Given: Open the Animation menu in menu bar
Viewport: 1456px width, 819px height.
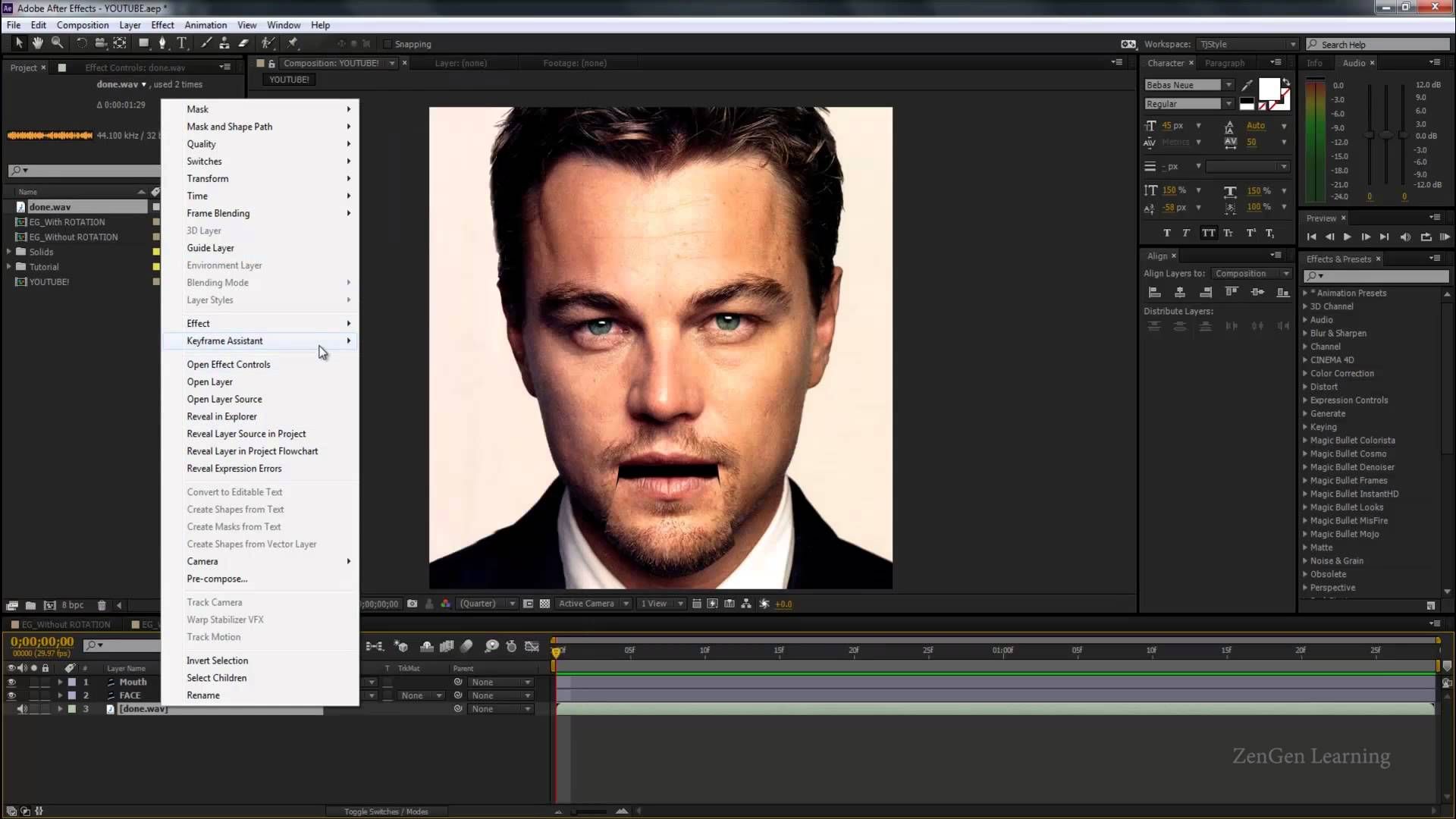Looking at the screenshot, I should pyautogui.click(x=206, y=25).
